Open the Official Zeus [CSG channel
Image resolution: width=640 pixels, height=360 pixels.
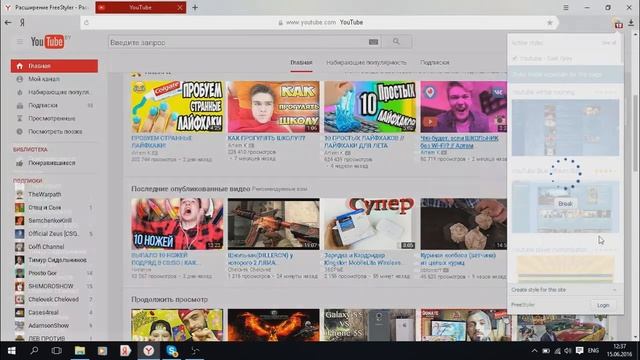54,234
